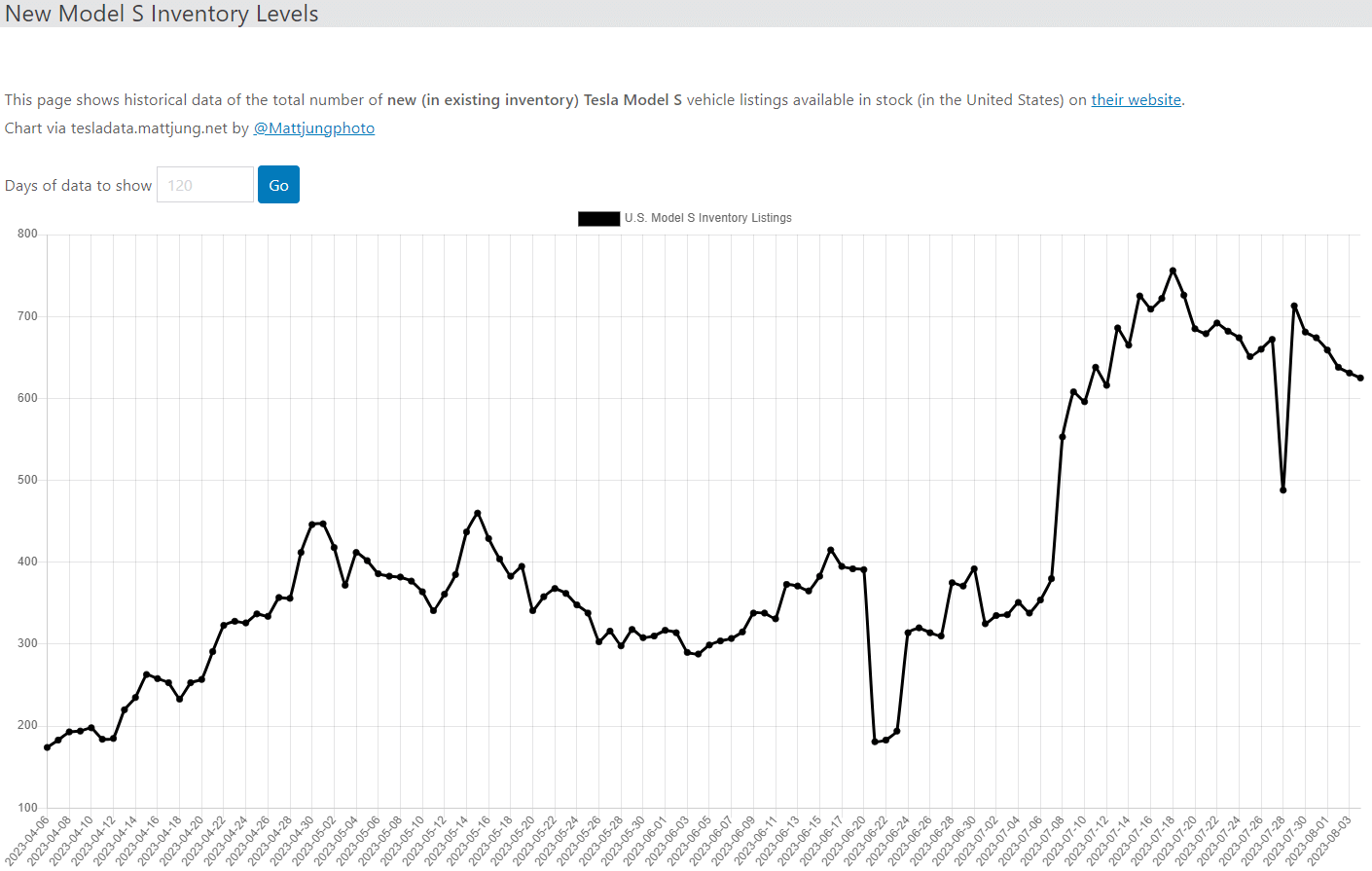Click the 2023-05-16 x-axis date label
The height and width of the screenshot is (871, 1372).
point(468,842)
